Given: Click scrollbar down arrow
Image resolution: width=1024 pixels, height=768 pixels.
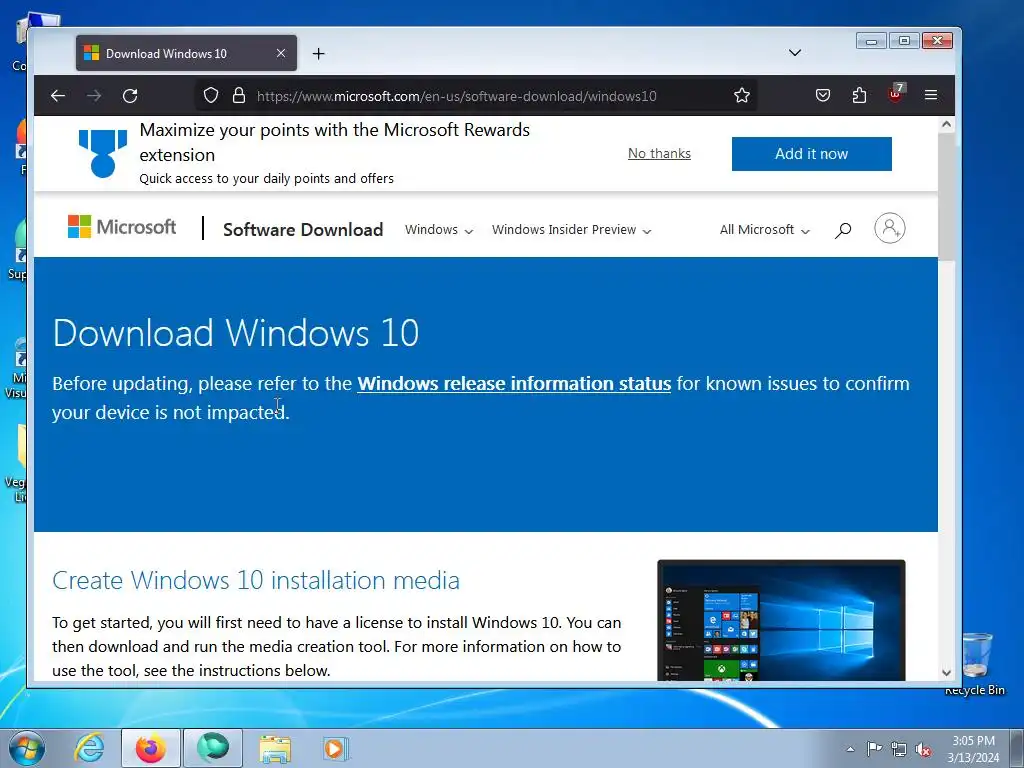Looking at the screenshot, I should [x=946, y=673].
